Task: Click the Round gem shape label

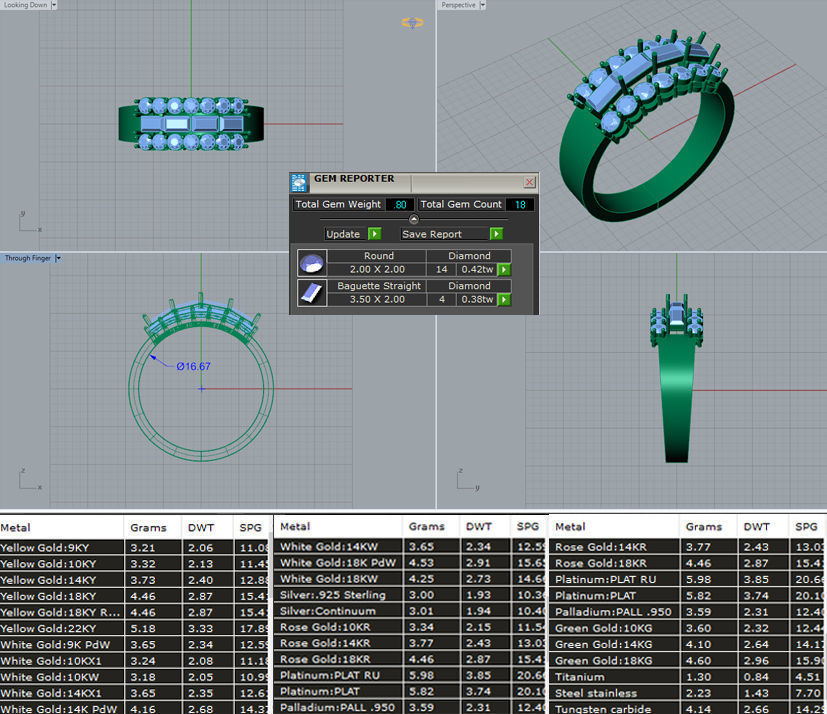Action: pyautogui.click(x=379, y=256)
